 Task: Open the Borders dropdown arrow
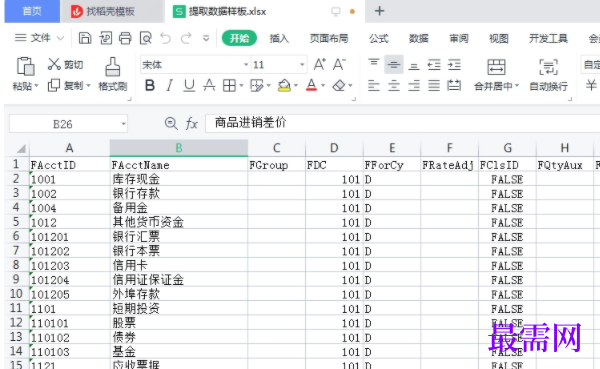pyautogui.click(x=241, y=86)
